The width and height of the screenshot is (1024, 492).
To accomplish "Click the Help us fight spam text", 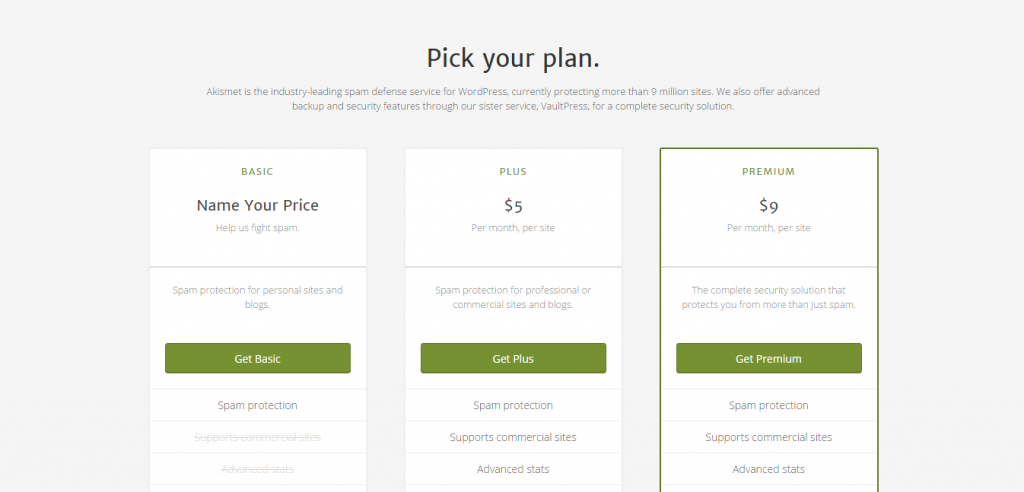I will [x=257, y=228].
